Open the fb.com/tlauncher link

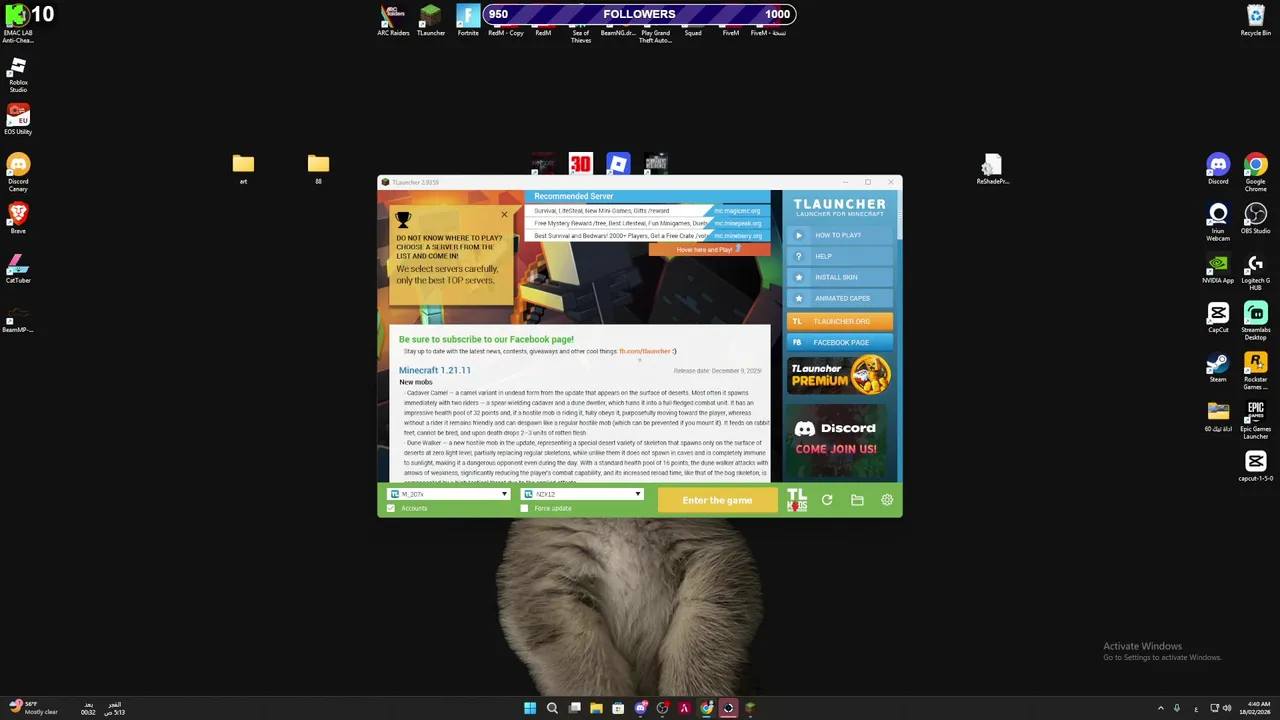click(645, 351)
